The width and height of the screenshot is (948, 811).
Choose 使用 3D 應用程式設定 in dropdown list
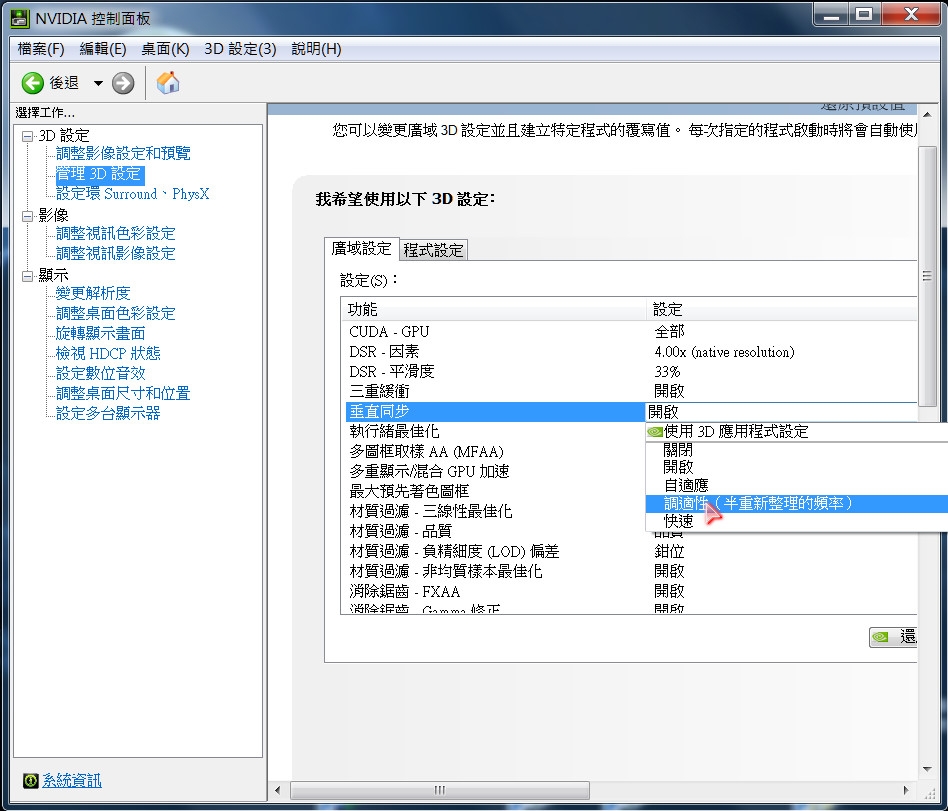pyautogui.click(x=797, y=432)
